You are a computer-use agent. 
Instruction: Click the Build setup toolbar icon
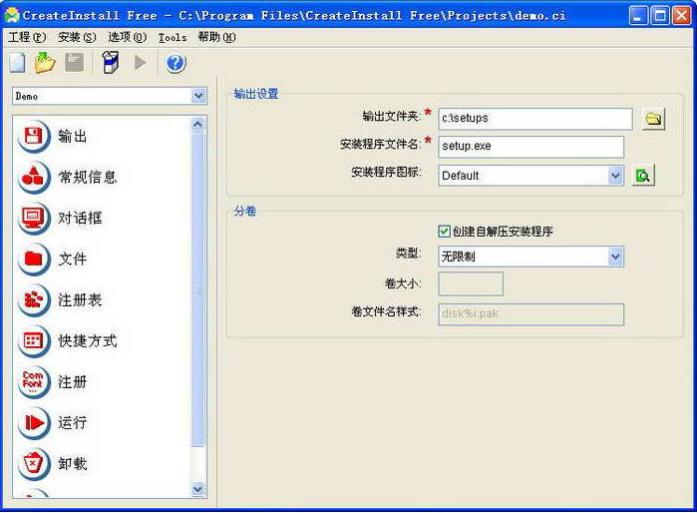pyautogui.click(x=111, y=63)
